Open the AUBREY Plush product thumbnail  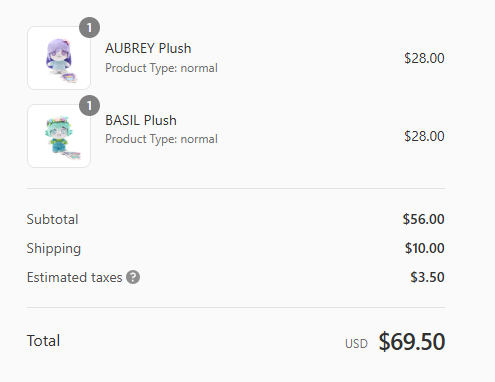point(59,58)
